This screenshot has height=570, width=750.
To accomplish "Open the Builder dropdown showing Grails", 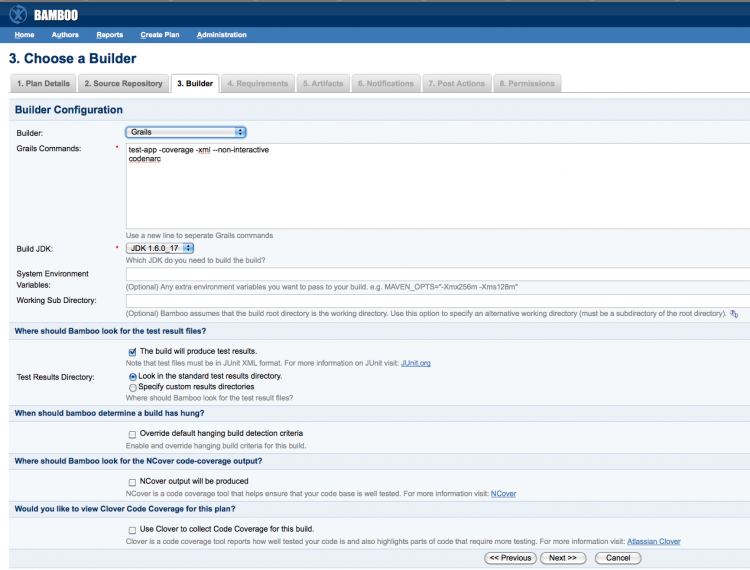I will (186, 132).
